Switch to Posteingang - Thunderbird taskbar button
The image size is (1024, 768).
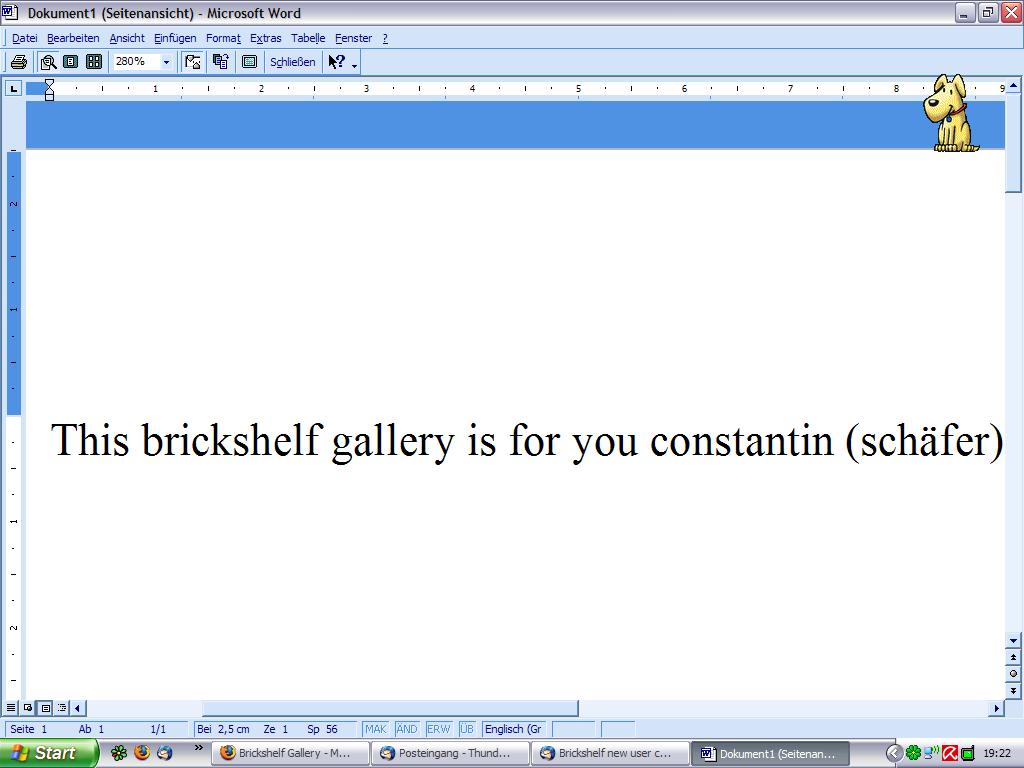coord(451,753)
